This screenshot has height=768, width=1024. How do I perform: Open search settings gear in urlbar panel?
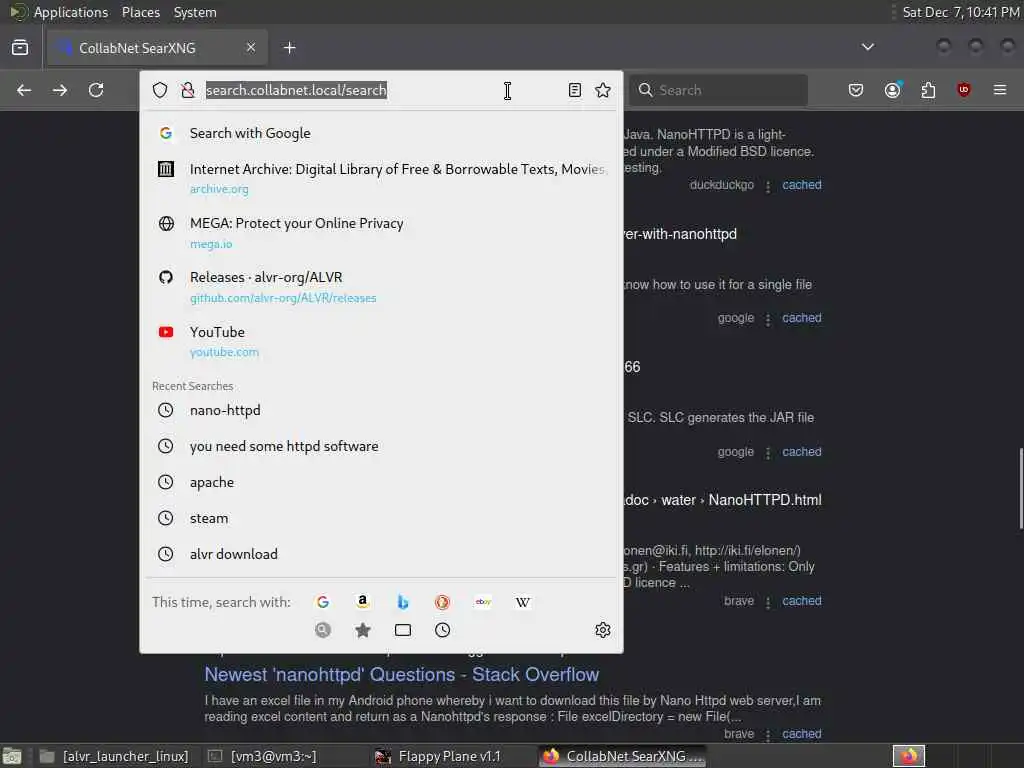point(603,630)
